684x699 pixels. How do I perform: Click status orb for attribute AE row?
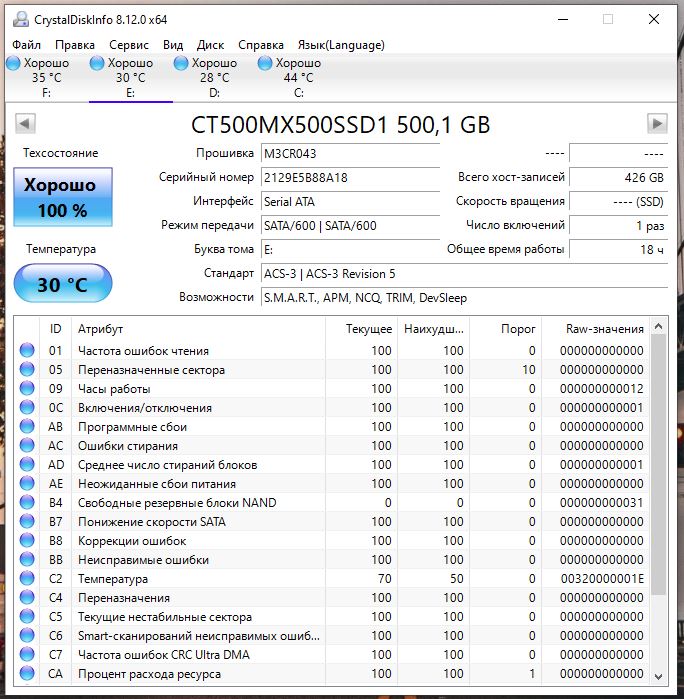[x=27, y=483]
